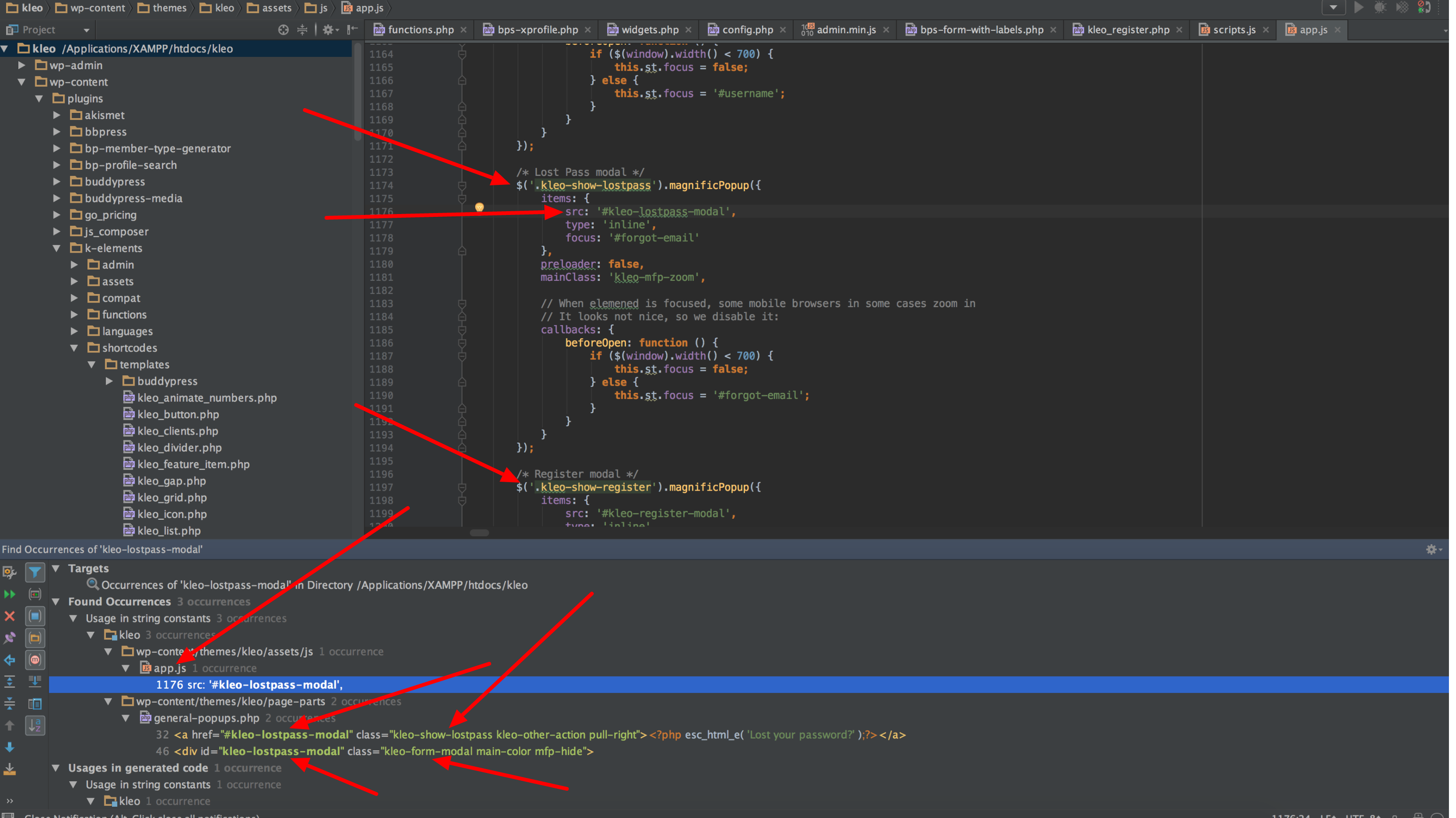Toggle listening for PHP debug connections
Viewport: 1456px width, 818px height.
click(1425, 8)
